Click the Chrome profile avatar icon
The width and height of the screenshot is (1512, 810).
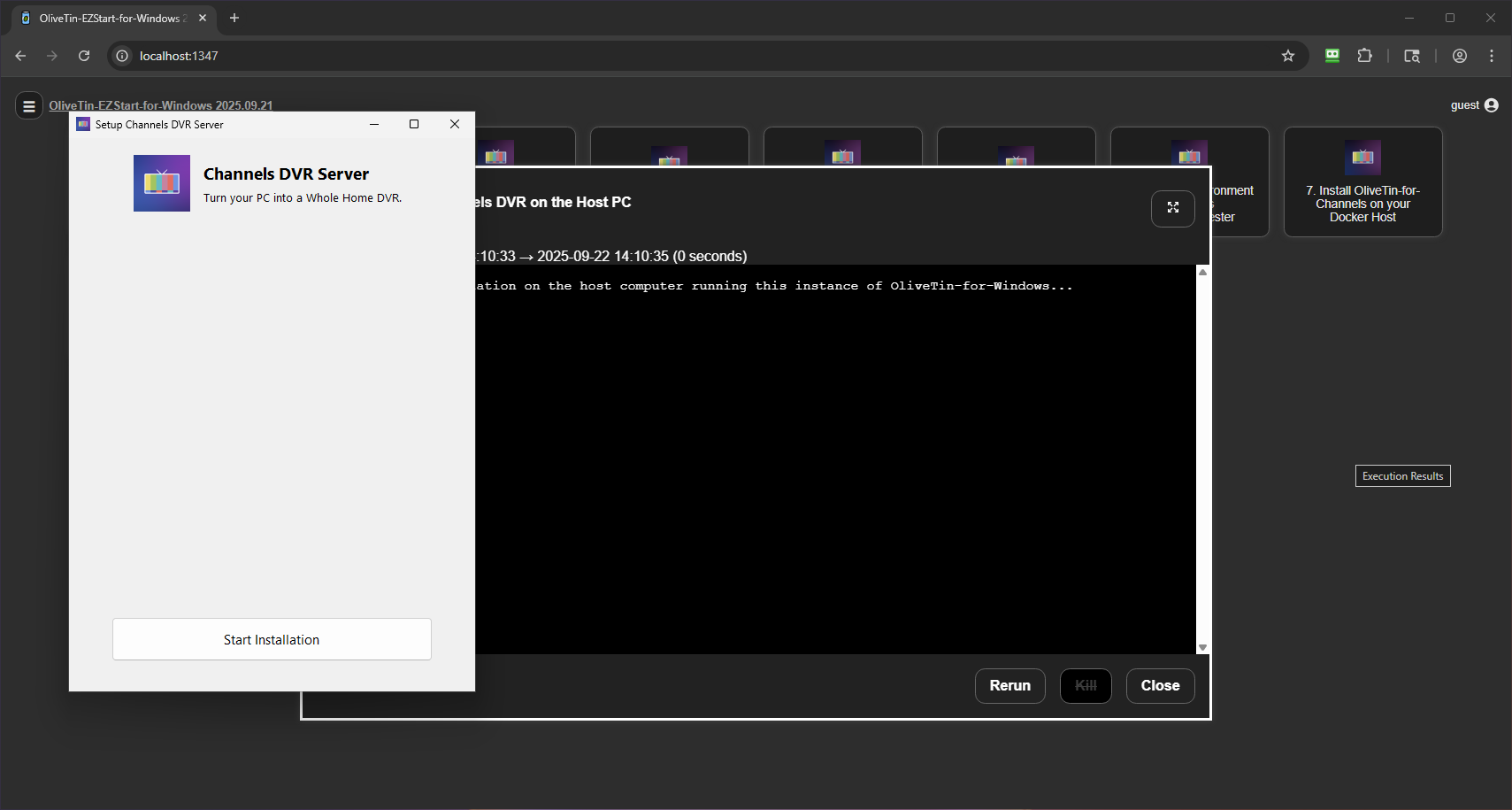pos(1460,56)
